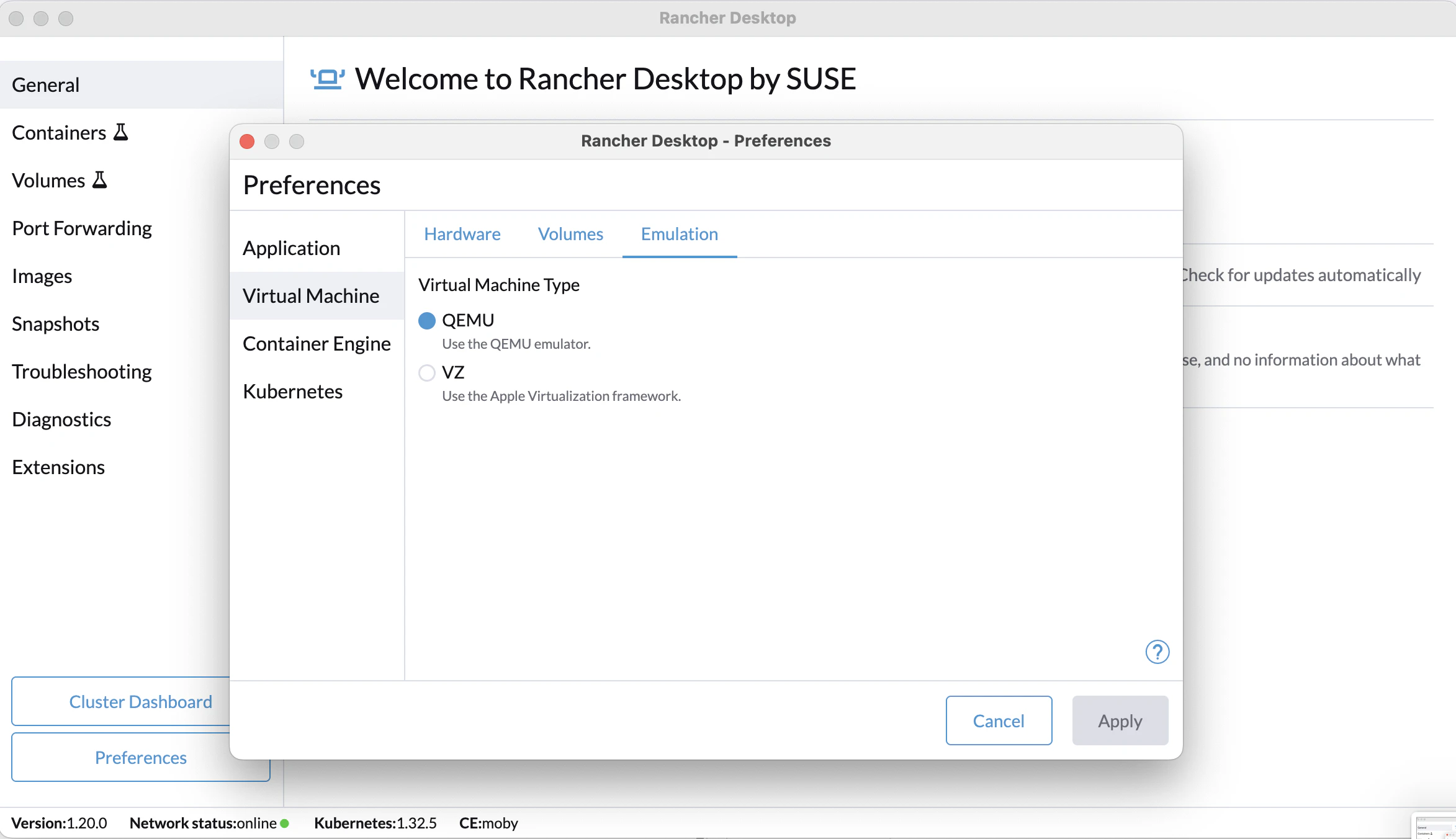This screenshot has width=1456, height=839.
Task: Go to General in the main sidebar
Action: pos(142,85)
